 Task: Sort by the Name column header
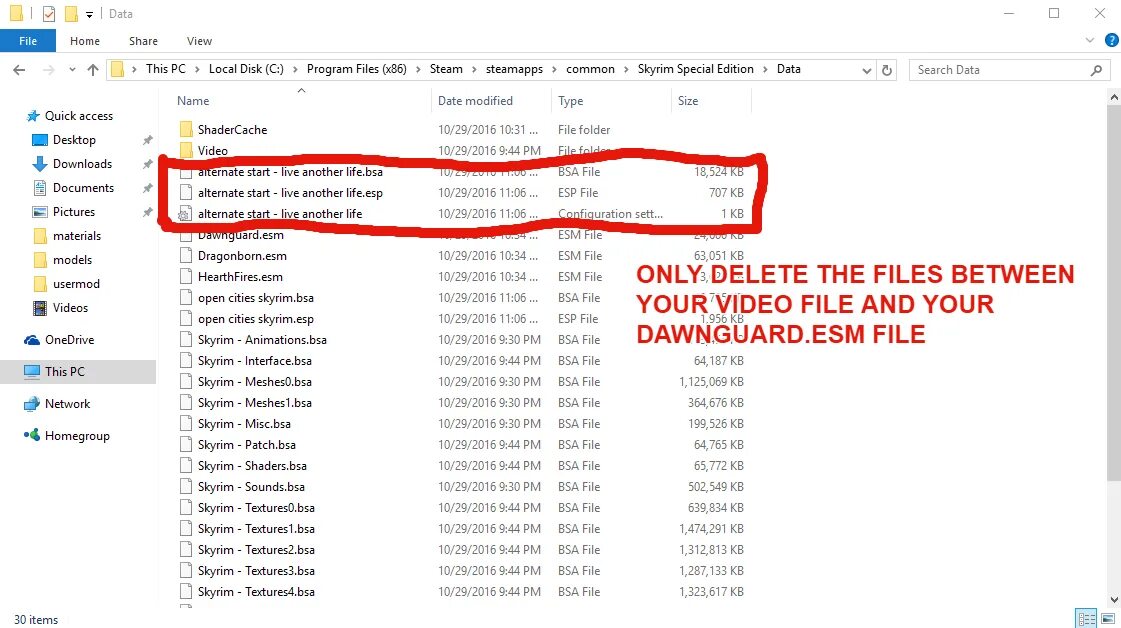pyautogui.click(x=193, y=101)
